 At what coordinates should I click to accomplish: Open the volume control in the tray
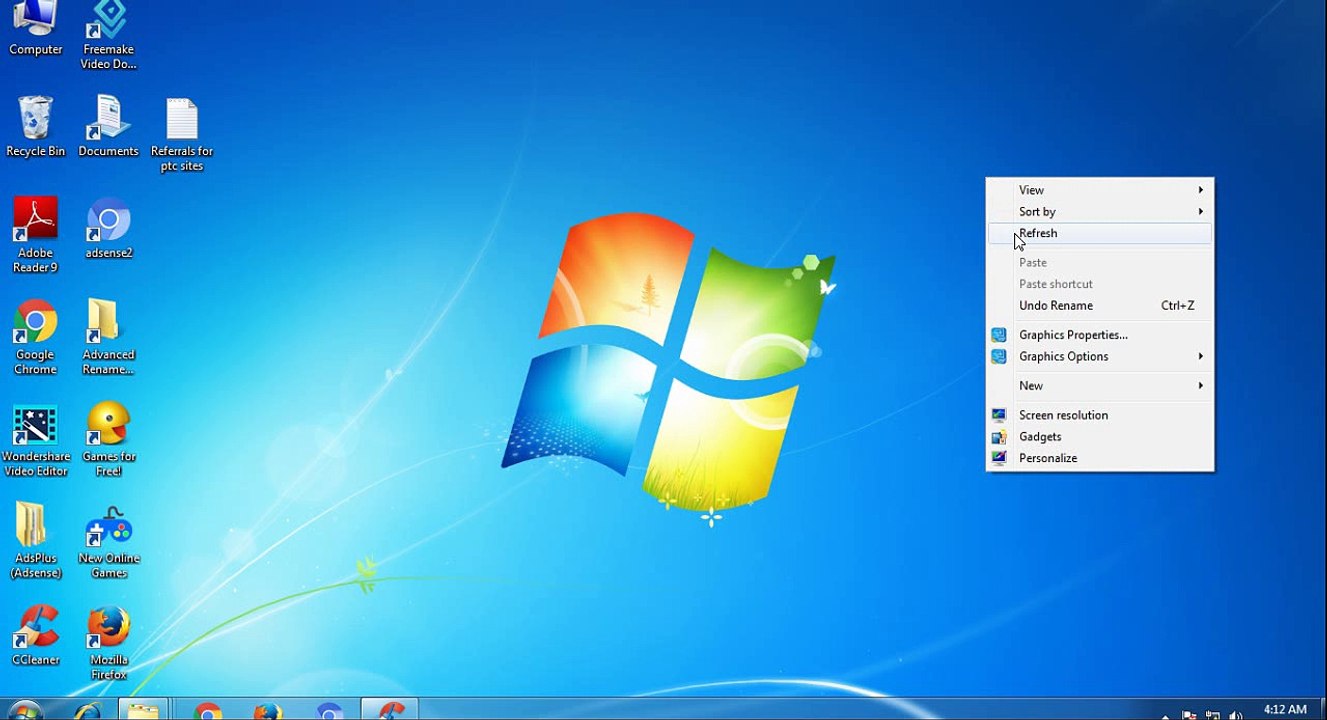coord(1236,714)
